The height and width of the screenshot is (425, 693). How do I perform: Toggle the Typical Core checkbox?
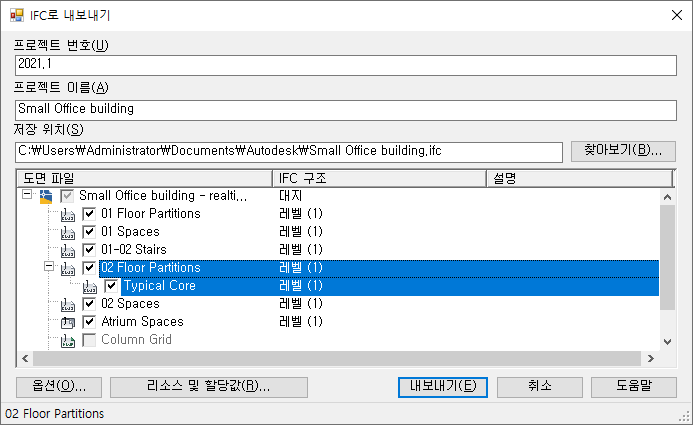tap(111, 286)
